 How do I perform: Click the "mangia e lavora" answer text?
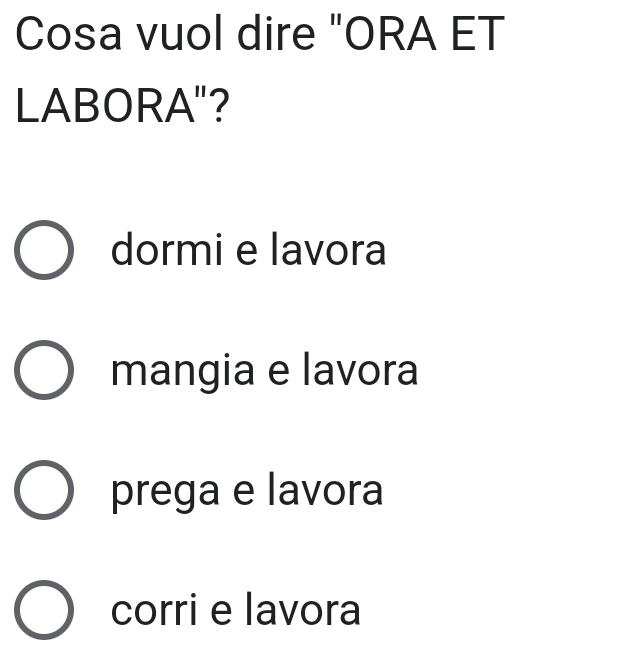[265, 371]
